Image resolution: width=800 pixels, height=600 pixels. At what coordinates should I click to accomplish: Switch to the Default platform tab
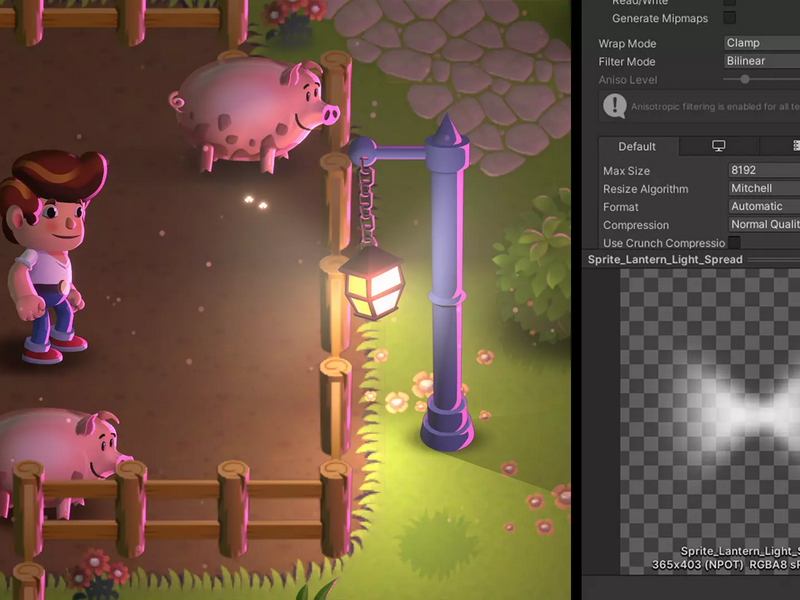coord(638,146)
